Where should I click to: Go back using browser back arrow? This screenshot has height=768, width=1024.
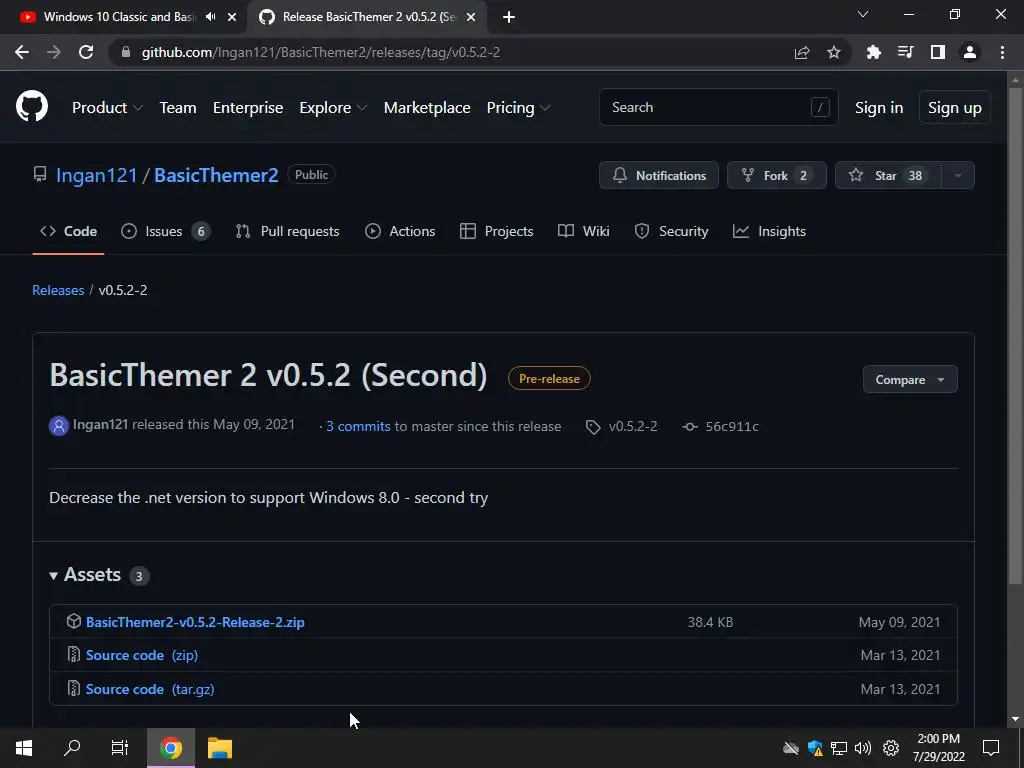22,52
